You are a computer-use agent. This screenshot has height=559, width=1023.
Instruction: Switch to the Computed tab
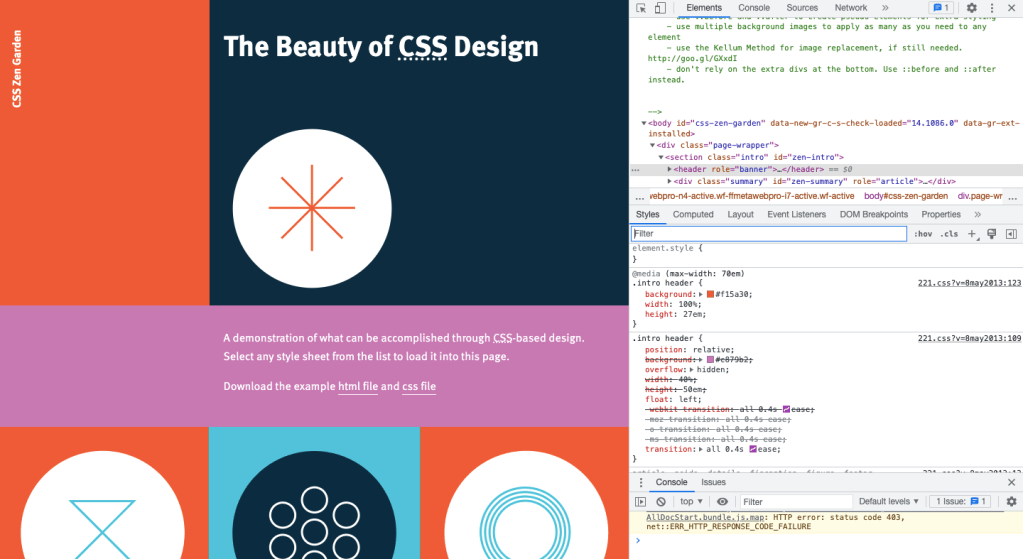point(692,214)
